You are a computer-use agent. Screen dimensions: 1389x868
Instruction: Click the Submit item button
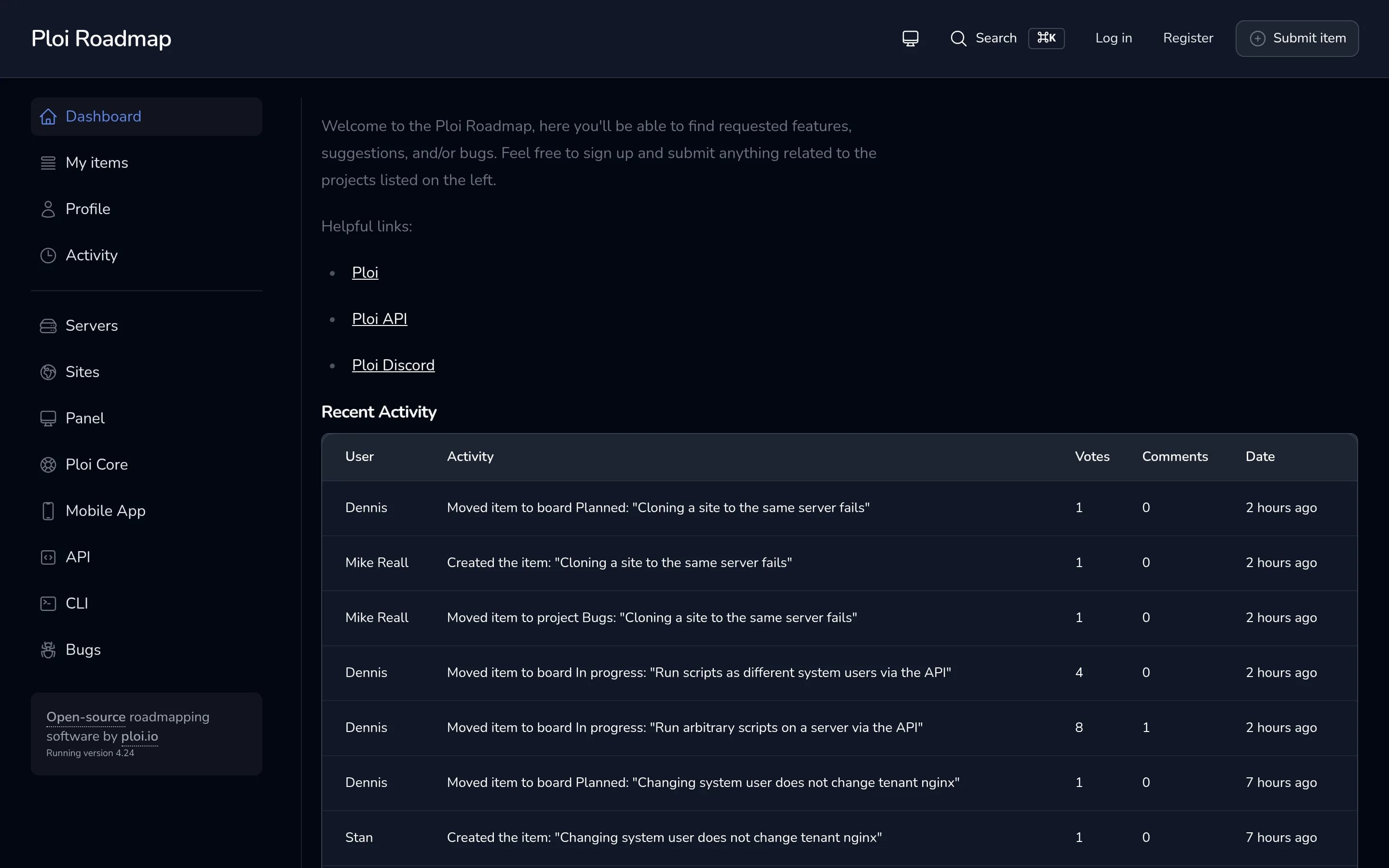click(x=1296, y=39)
